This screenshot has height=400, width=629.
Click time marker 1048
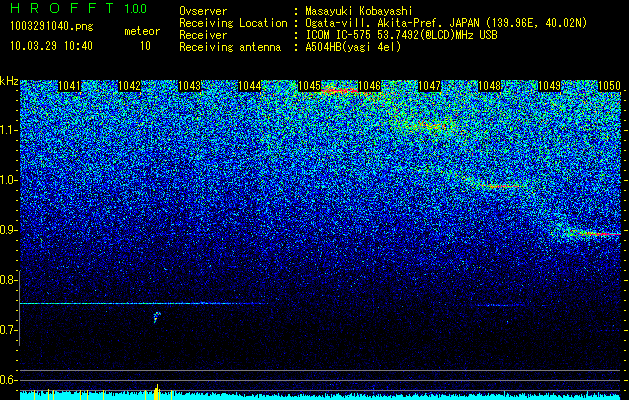click(x=489, y=86)
